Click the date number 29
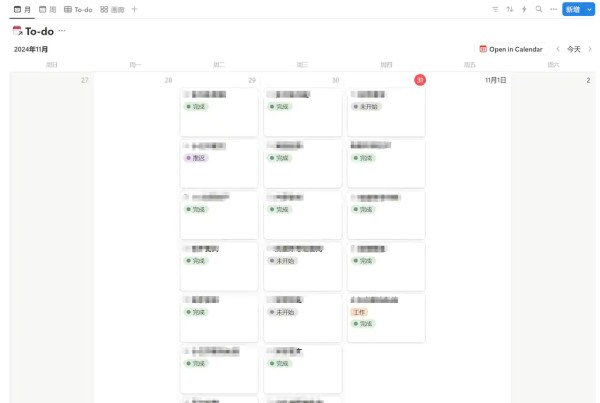600x403 pixels. click(252, 80)
